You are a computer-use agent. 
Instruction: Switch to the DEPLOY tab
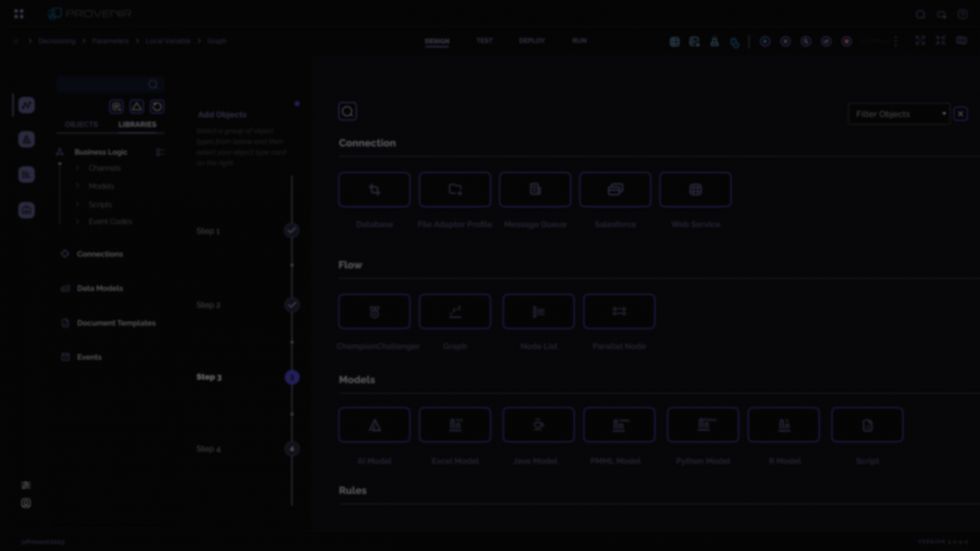(x=531, y=41)
